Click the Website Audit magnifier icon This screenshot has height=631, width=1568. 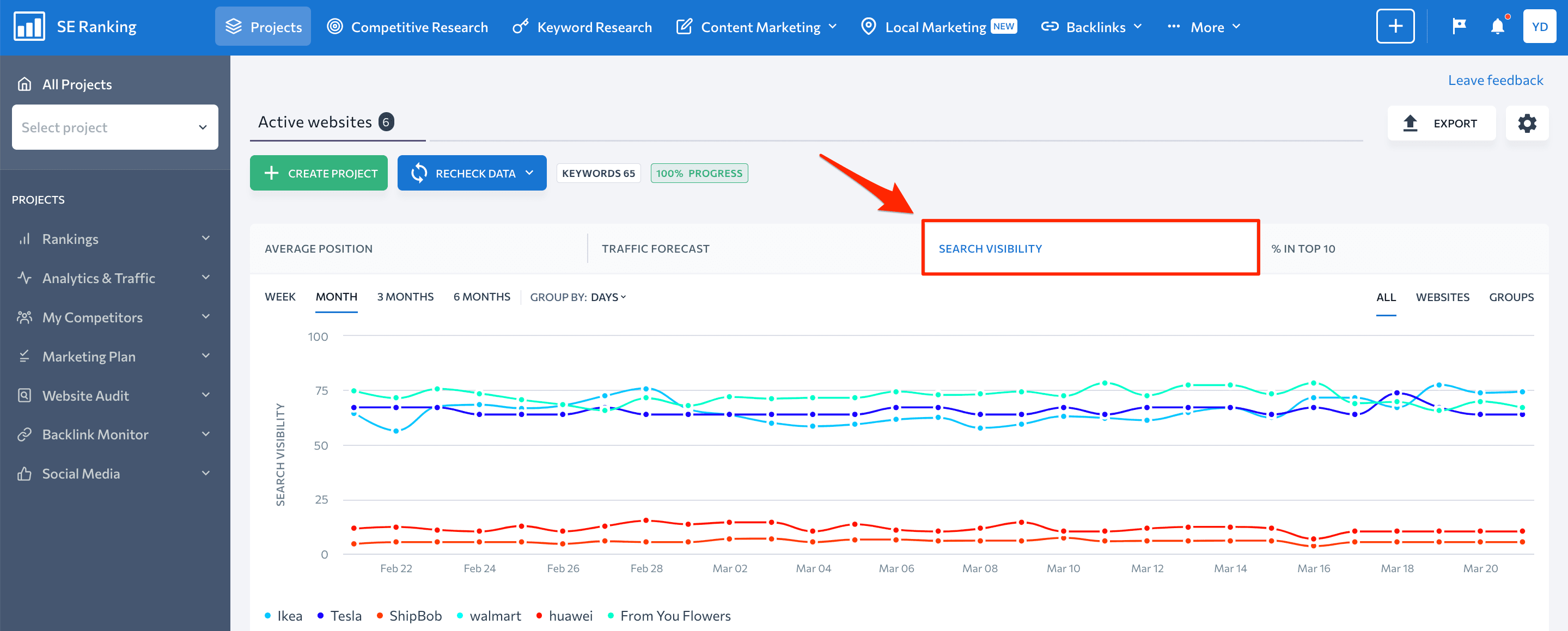(x=25, y=395)
